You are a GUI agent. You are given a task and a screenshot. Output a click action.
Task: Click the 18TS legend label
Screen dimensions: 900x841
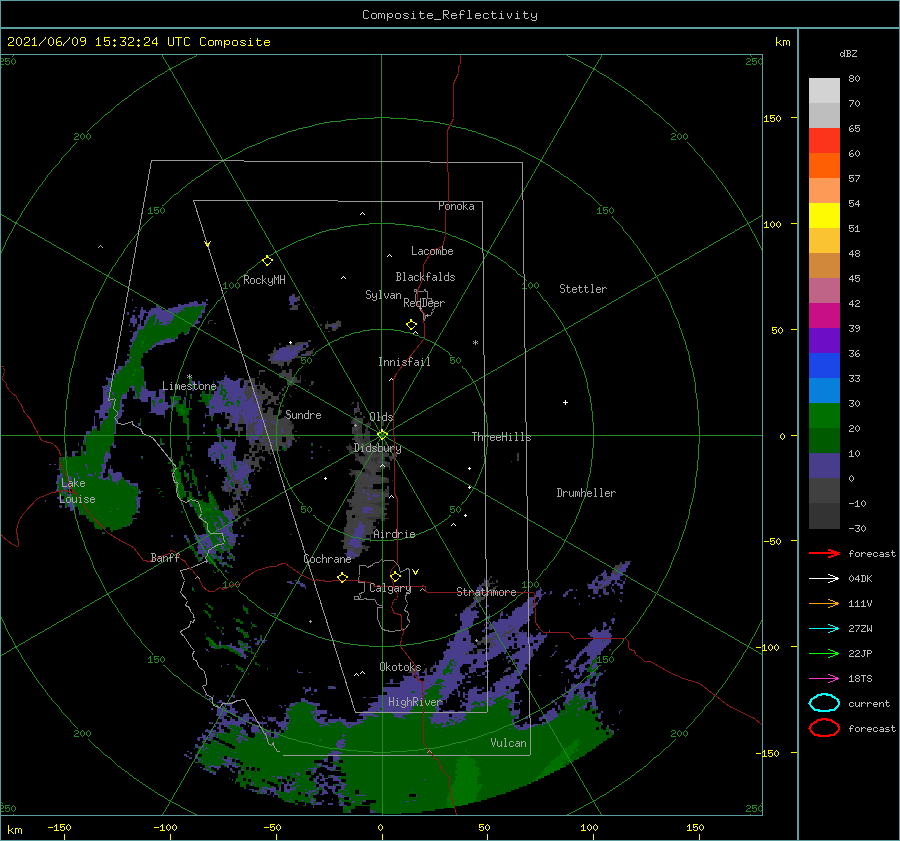(x=860, y=679)
